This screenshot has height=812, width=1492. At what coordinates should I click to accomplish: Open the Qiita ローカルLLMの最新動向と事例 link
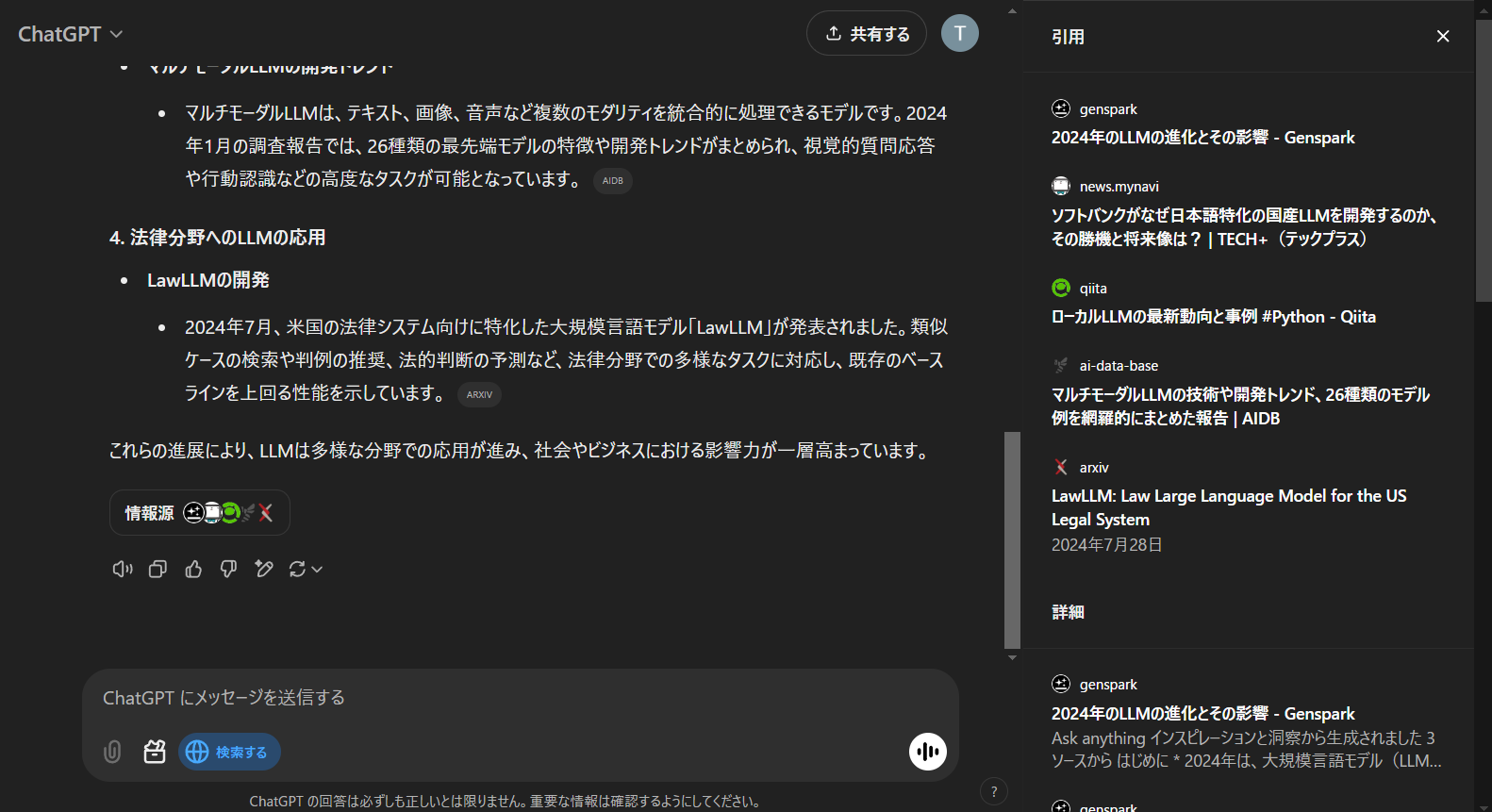1213,317
